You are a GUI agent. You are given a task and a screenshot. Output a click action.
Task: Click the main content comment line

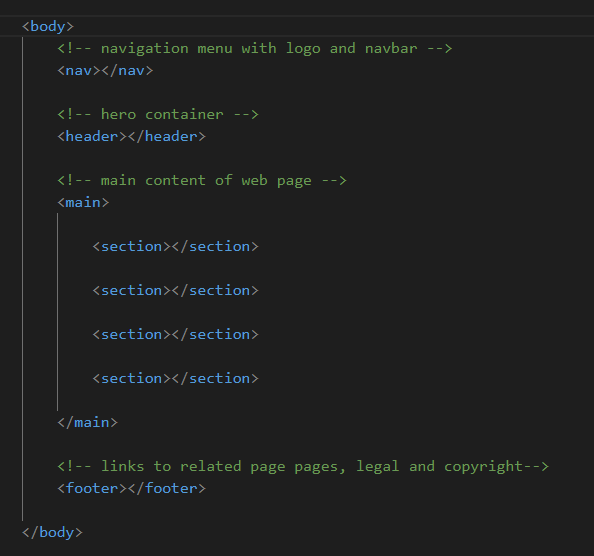click(202, 180)
